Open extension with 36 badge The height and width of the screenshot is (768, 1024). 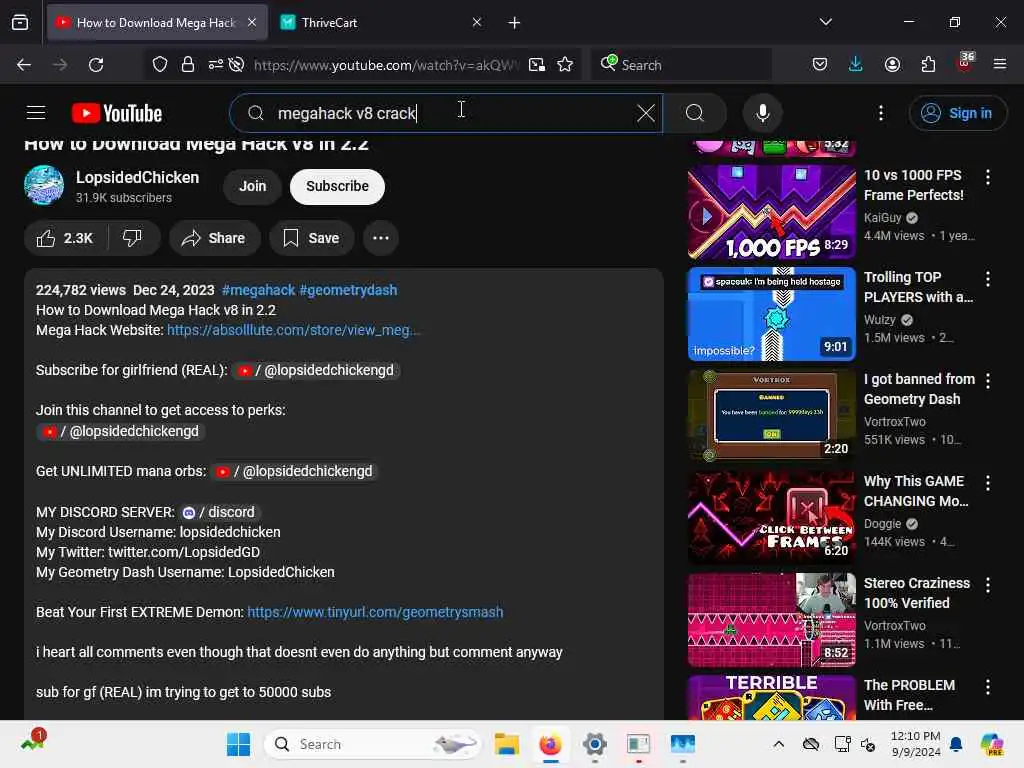[965, 63]
